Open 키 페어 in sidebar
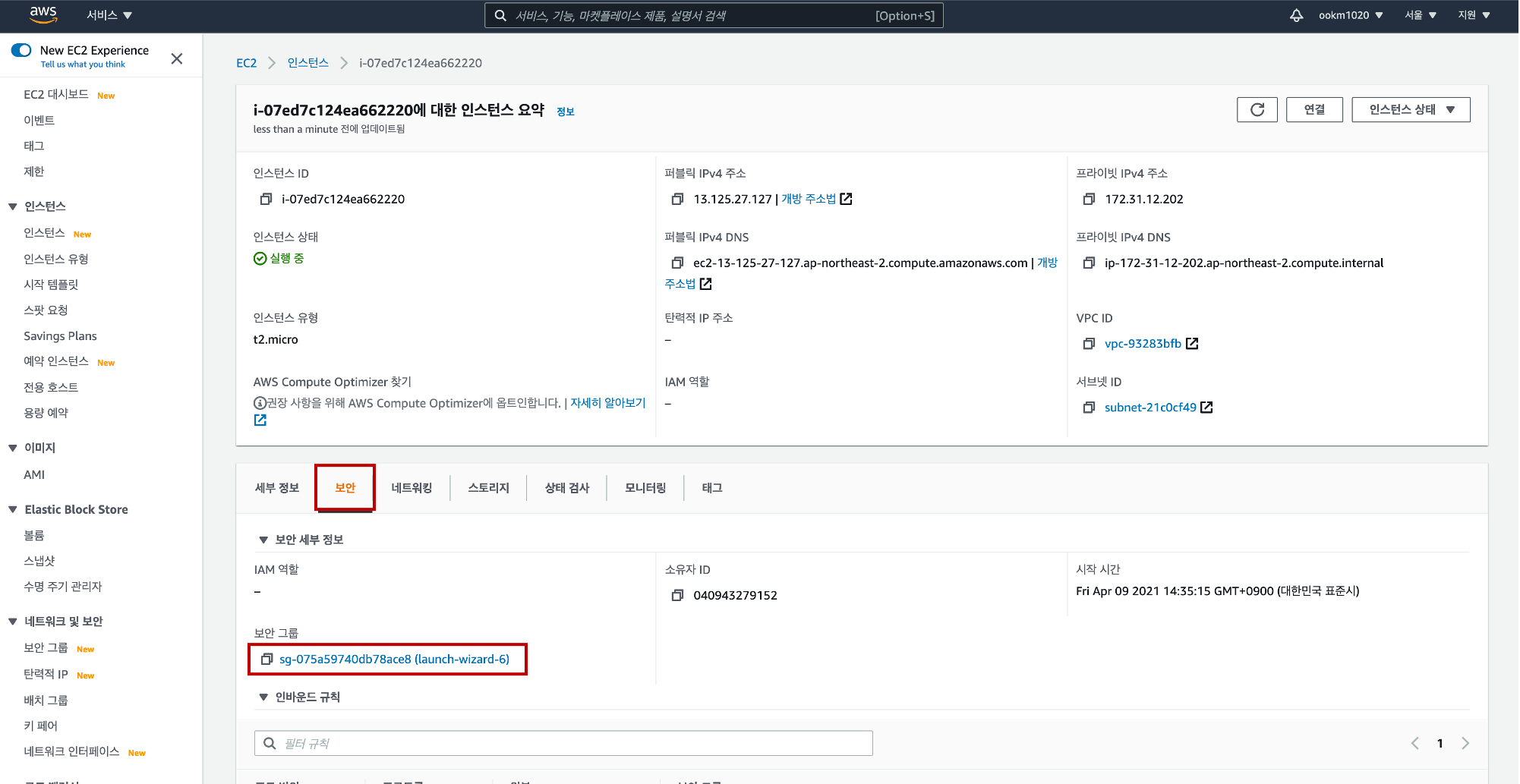This screenshot has width=1520, height=784. coord(40,726)
